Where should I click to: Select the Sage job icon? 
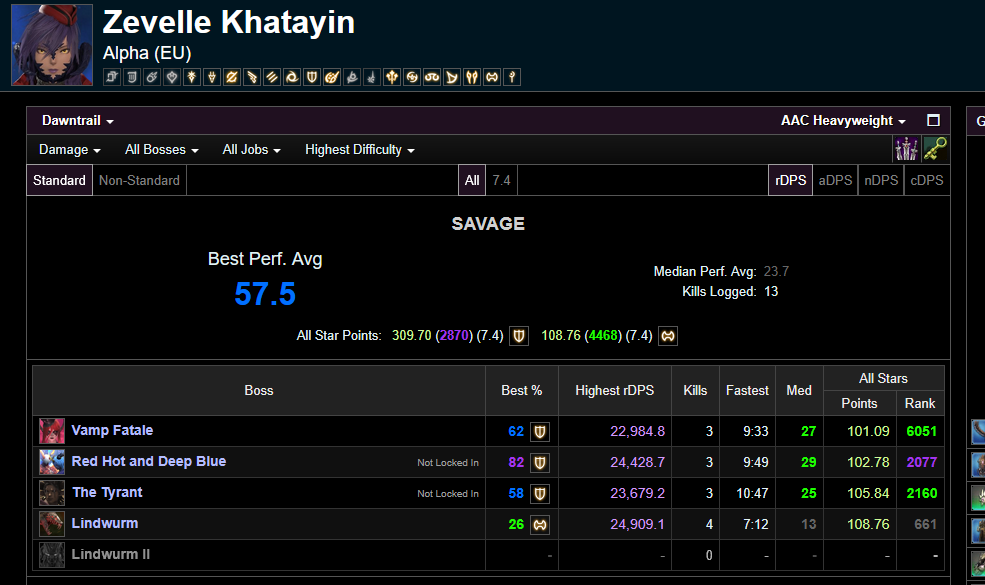tap(392, 77)
